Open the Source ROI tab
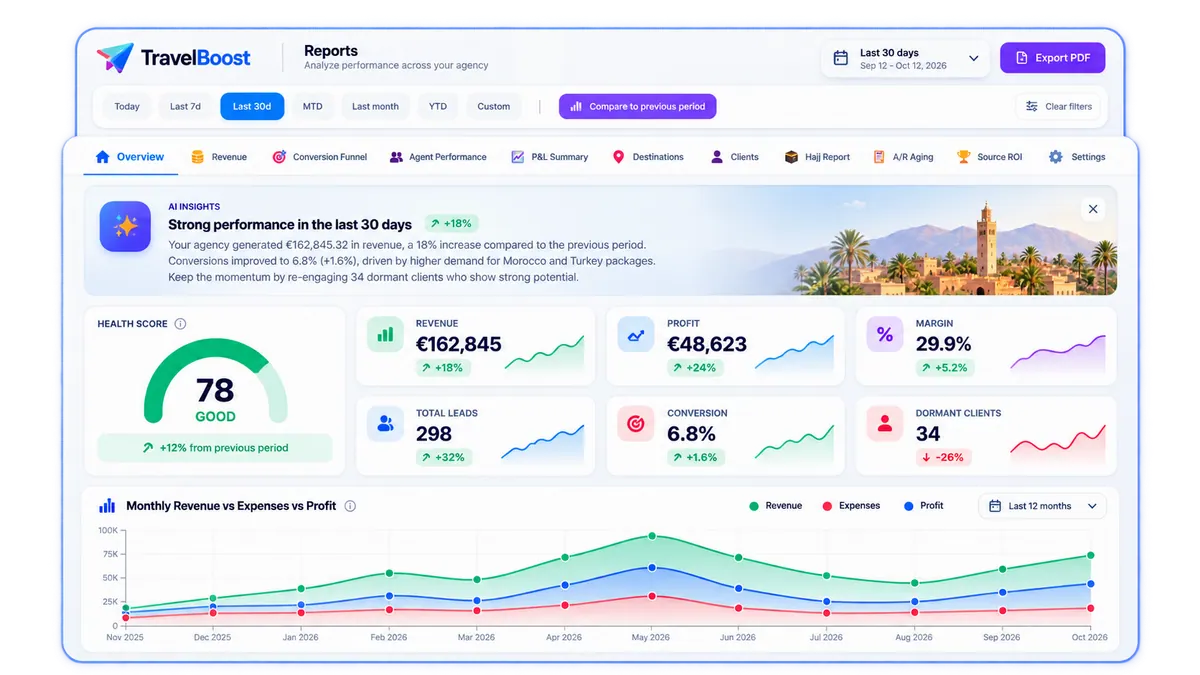This screenshot has width=1200, height=675. tap(989, 157)
